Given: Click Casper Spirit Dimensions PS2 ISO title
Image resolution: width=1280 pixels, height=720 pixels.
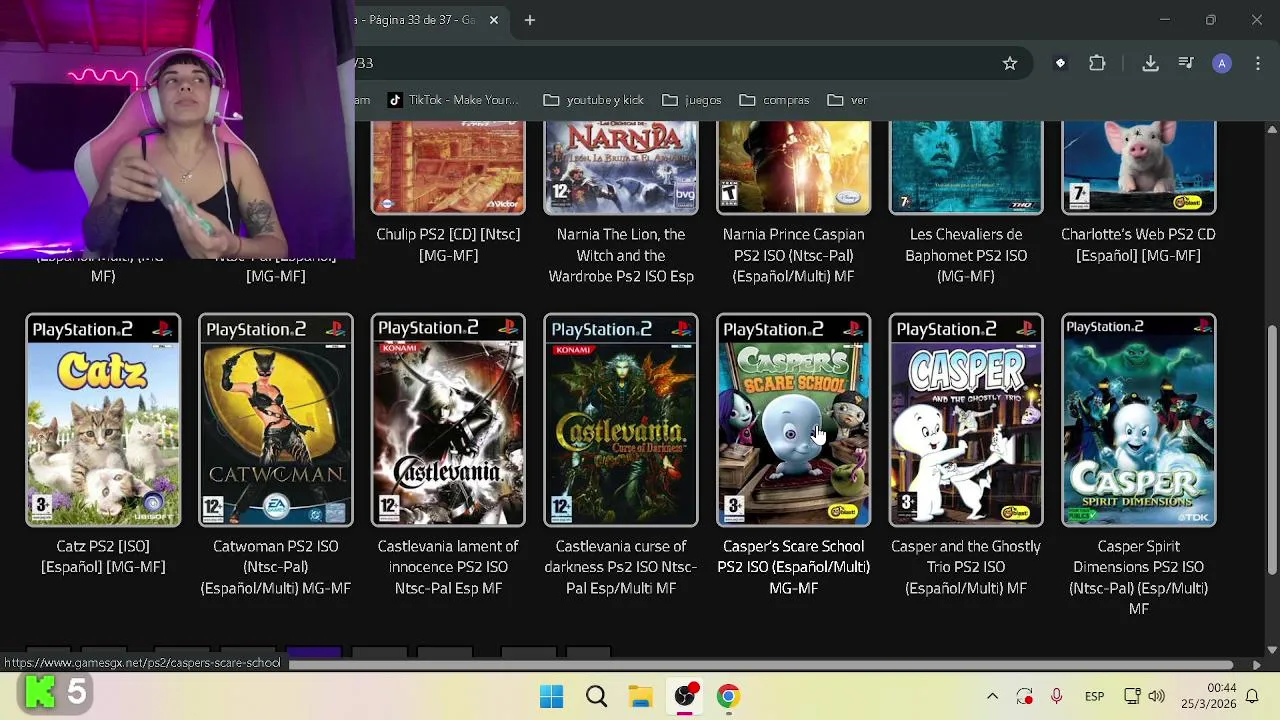Looking at the screenshot, I should point(1139,577).
